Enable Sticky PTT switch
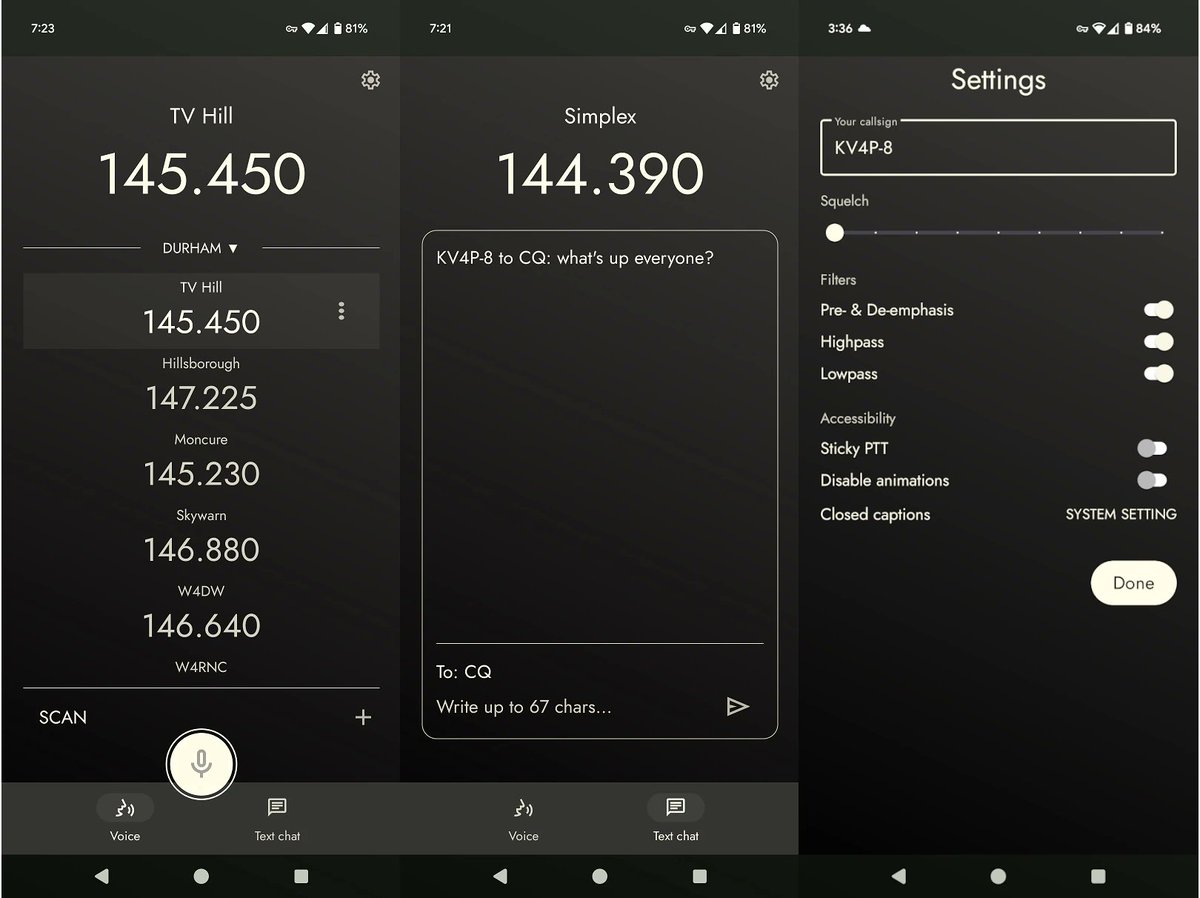 (x=1152, y=448)
